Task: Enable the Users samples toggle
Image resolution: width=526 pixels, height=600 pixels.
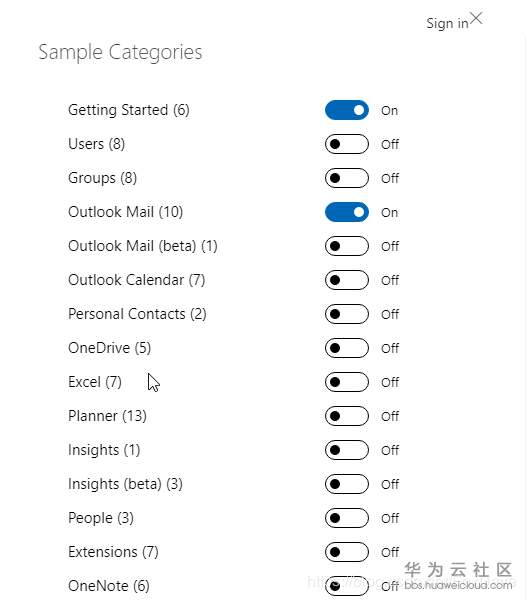Action: (347, 144)
